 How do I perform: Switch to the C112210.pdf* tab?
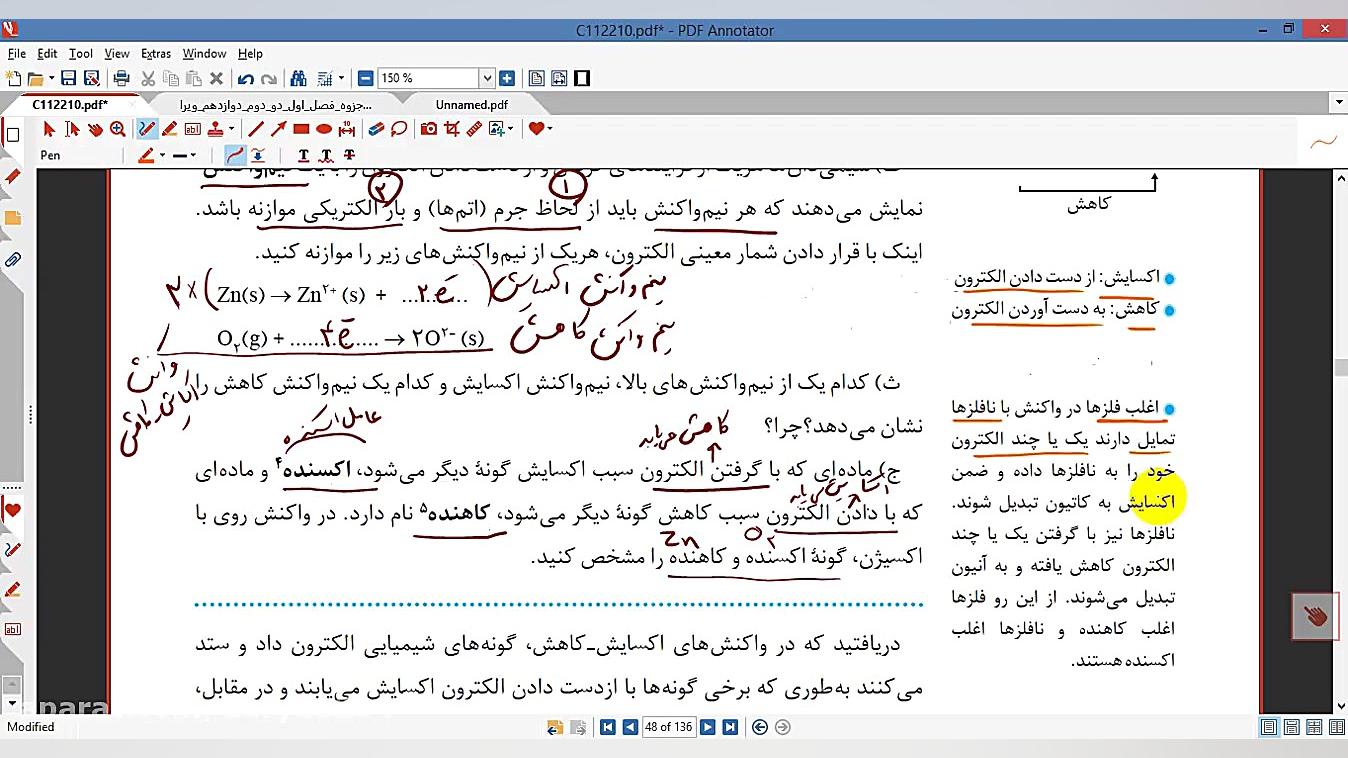point(70,104)
